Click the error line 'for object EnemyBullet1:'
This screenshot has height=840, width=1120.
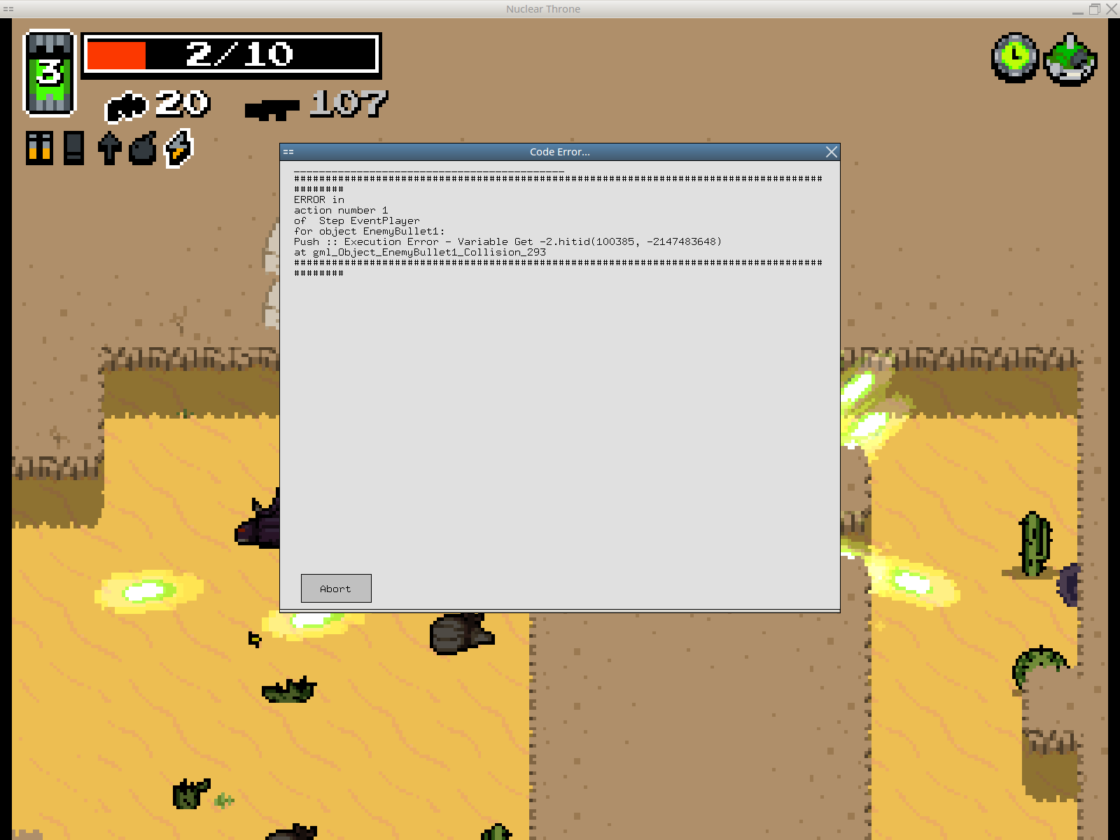click(369, 231)
